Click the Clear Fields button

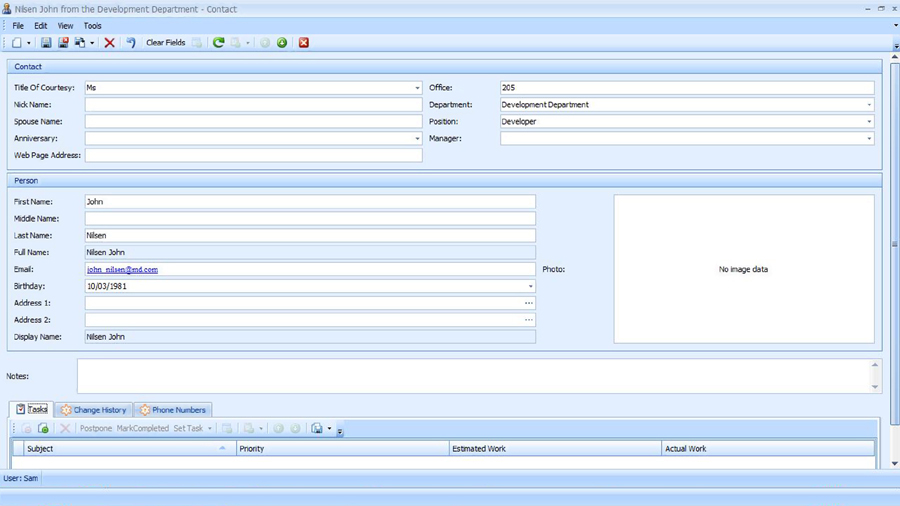click(166, 43)
